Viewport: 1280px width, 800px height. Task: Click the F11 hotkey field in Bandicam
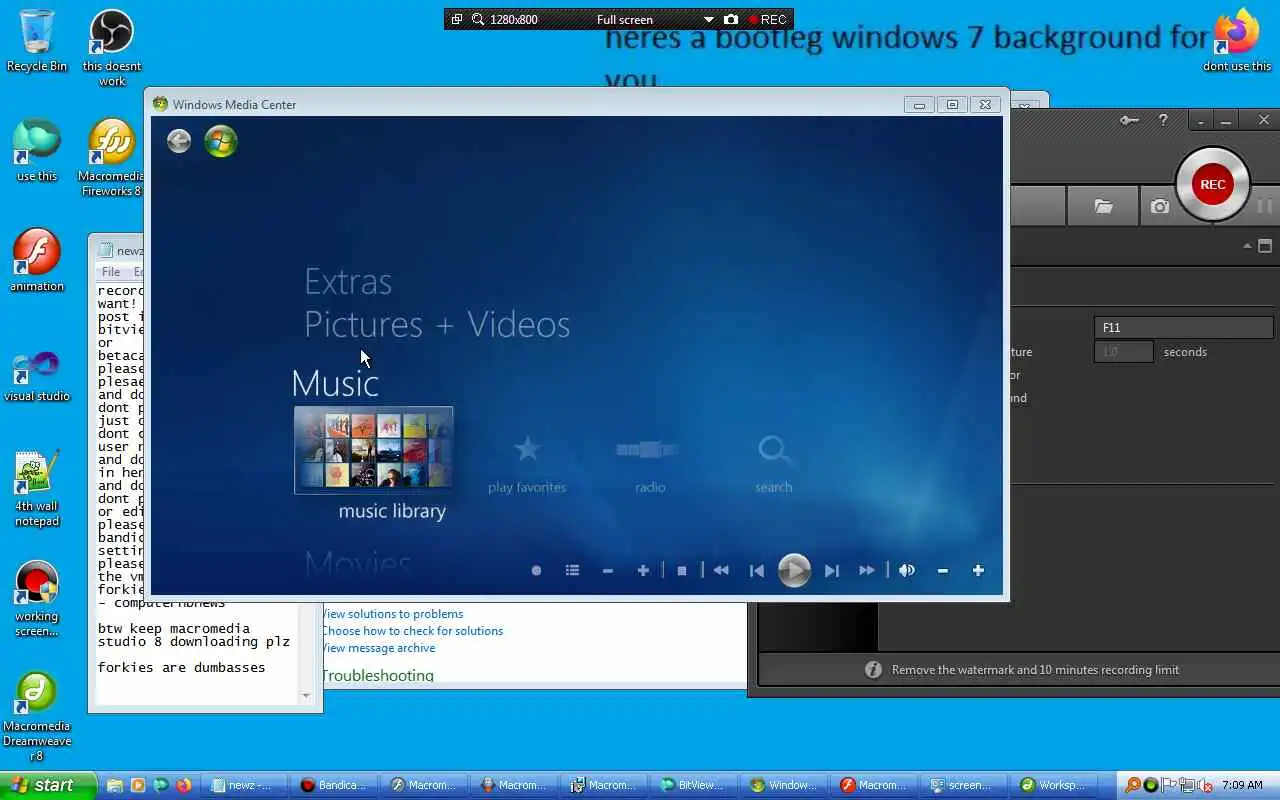[1183, 327]
